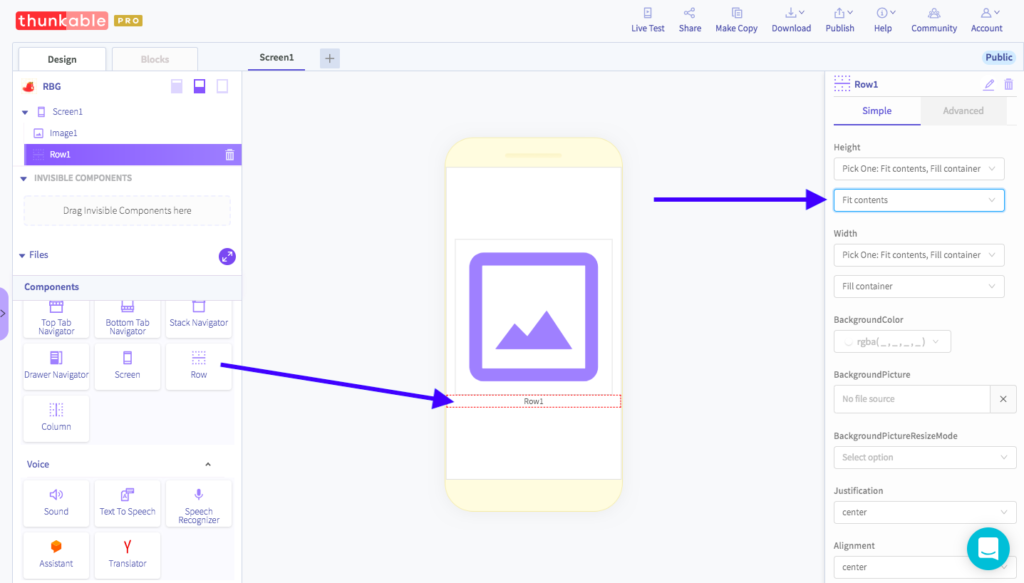Open the Account menu
The width and height of the screenshot is (1024, 583).
click(x=986, y=20)
